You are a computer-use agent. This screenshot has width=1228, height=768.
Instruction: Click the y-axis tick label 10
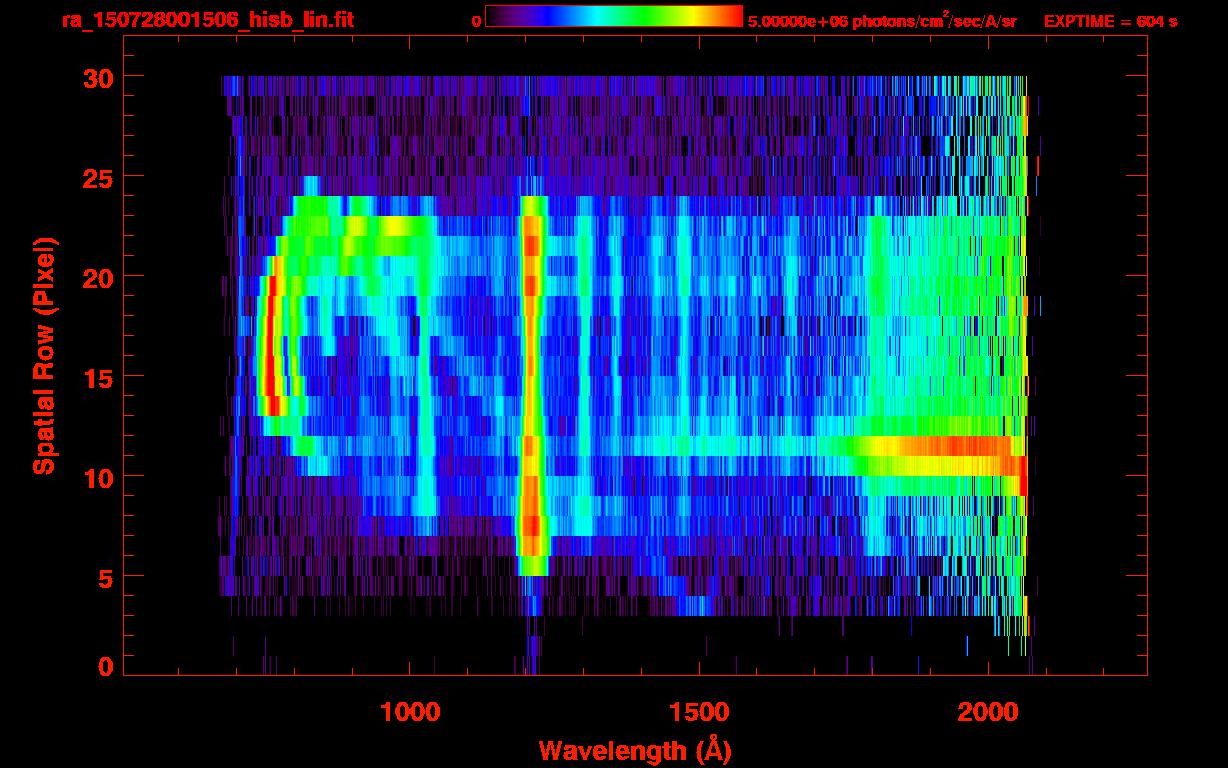click(x=98, y=477)
